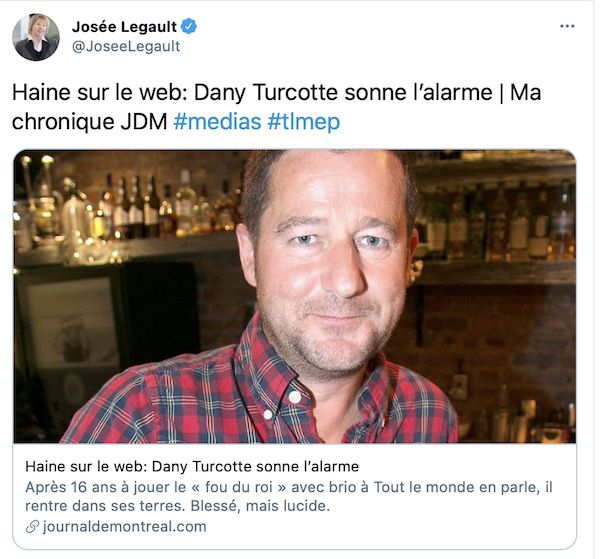Click the @JoseeLegault handle
Image resolution: width=600 pixels, height=559 pixels.
126,46
